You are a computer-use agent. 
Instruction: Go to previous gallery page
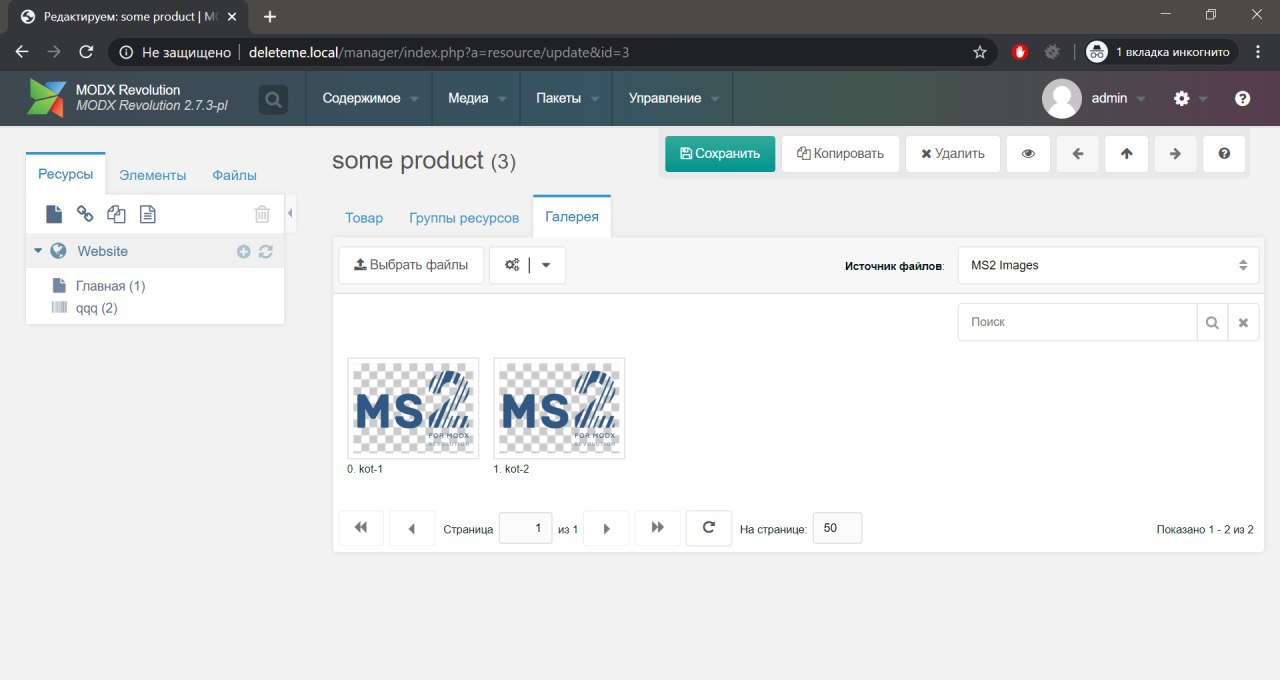click(x=412, y=528)
